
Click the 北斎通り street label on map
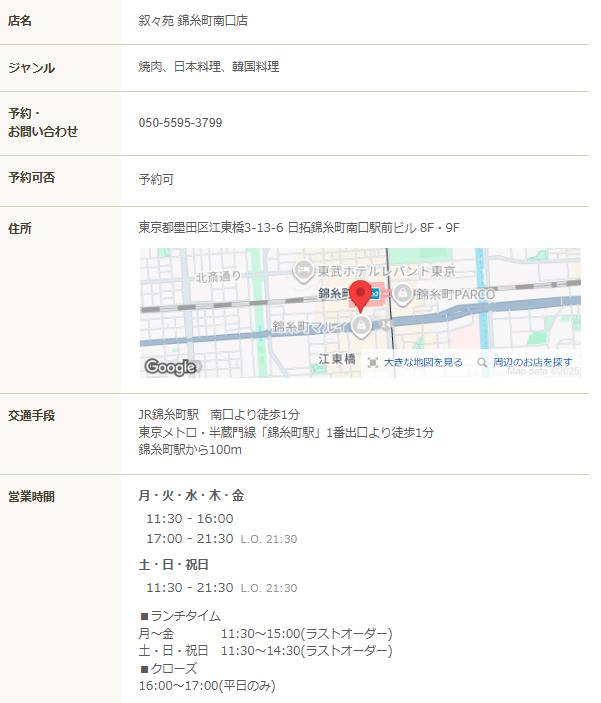click(218, 277)
